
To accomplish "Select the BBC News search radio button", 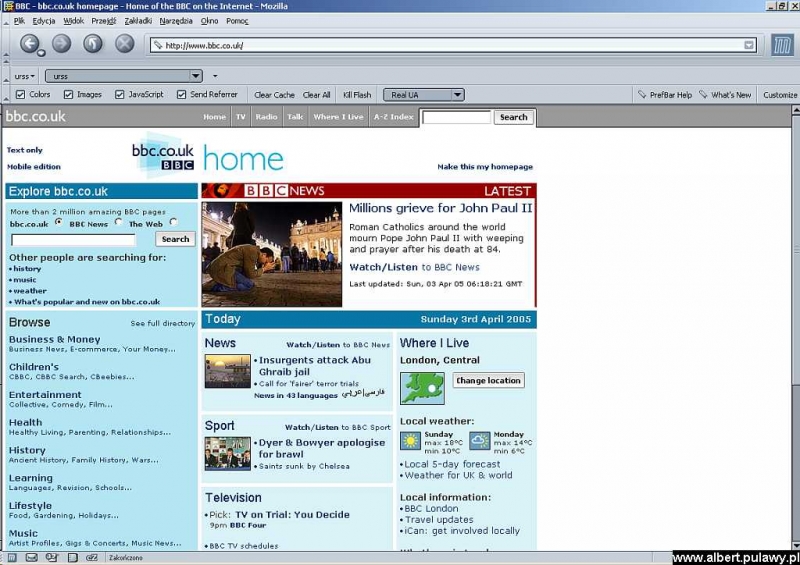I will point(118,222).
